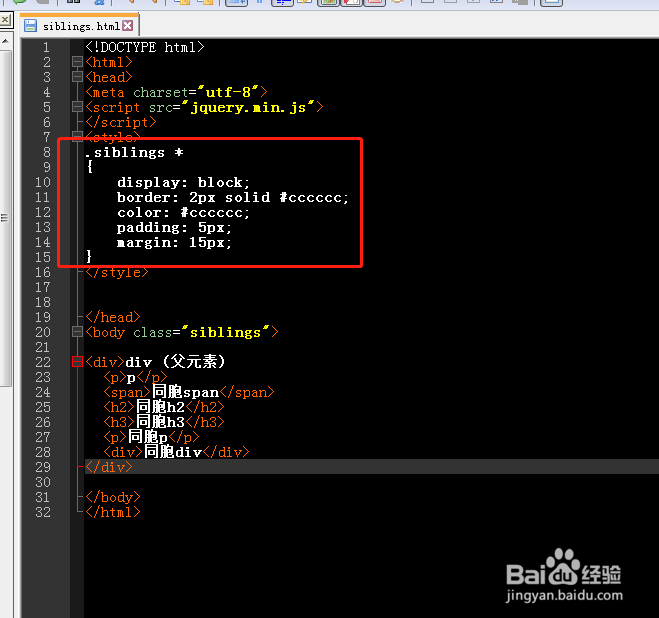This screenshot has height=618, width=659.
Task: Click the "jquery.min.js" src value
Action: tap(248, 108)
